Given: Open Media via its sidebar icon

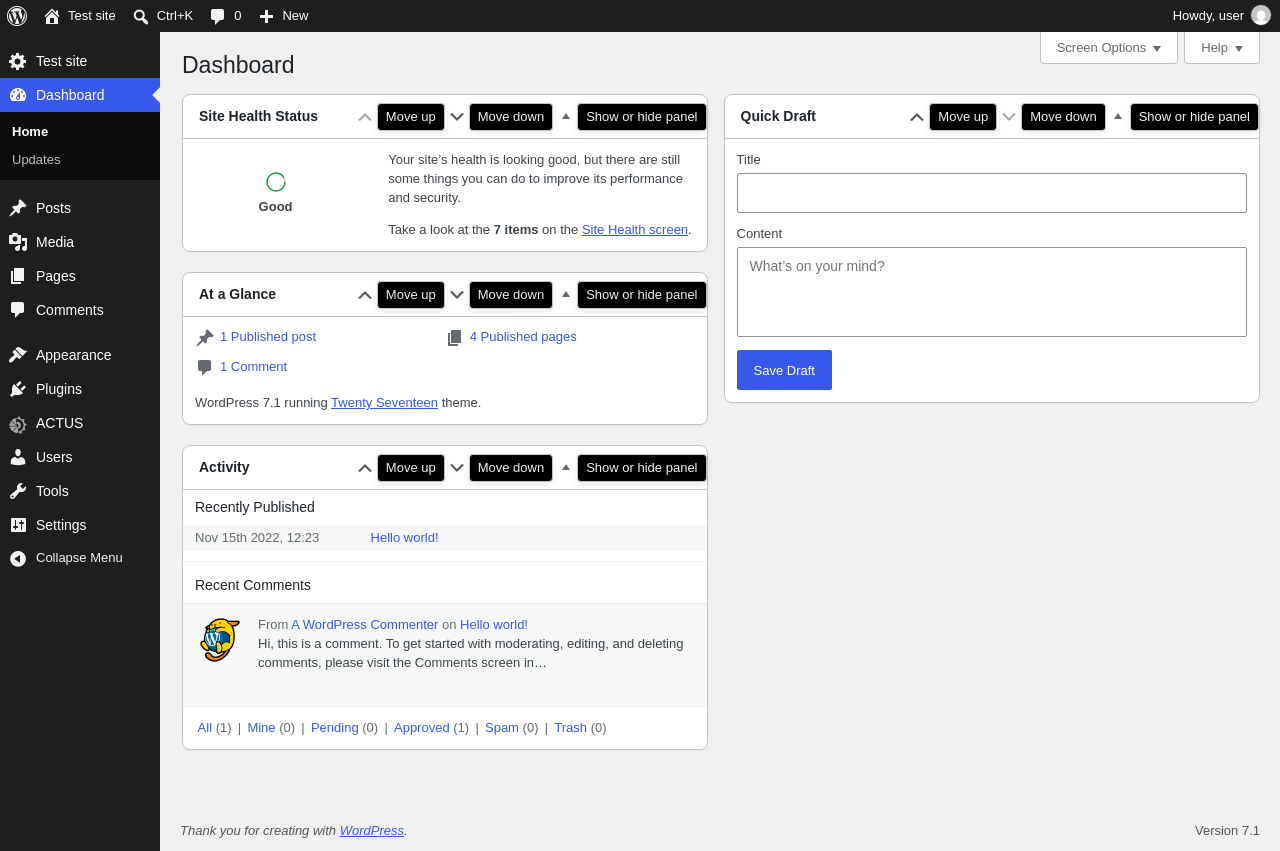Looking at the screenshot, I should (18, 242).
